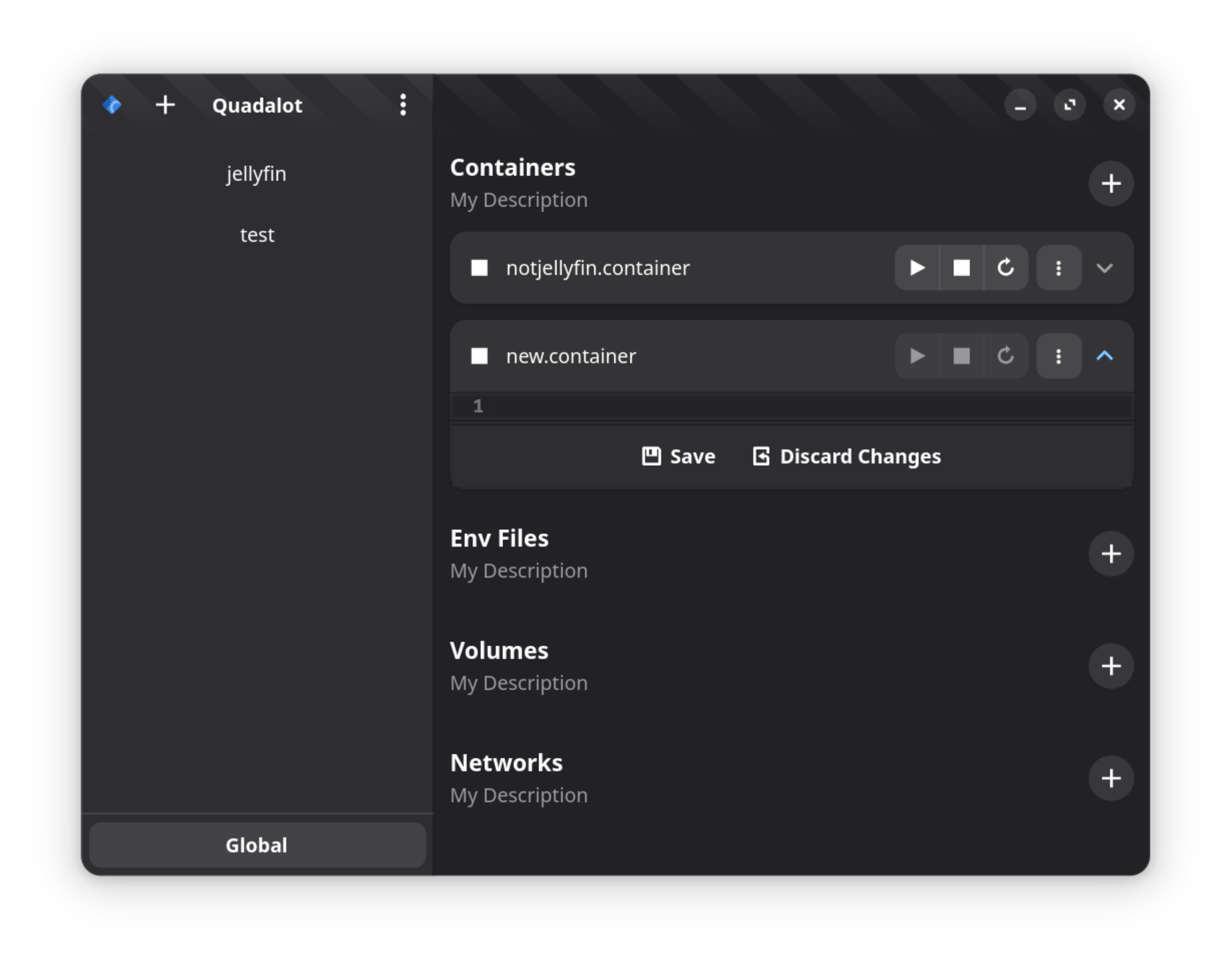Add a new Env File
The width and height of the screenshot is (1232, 965).
(x=1111, y=553)
